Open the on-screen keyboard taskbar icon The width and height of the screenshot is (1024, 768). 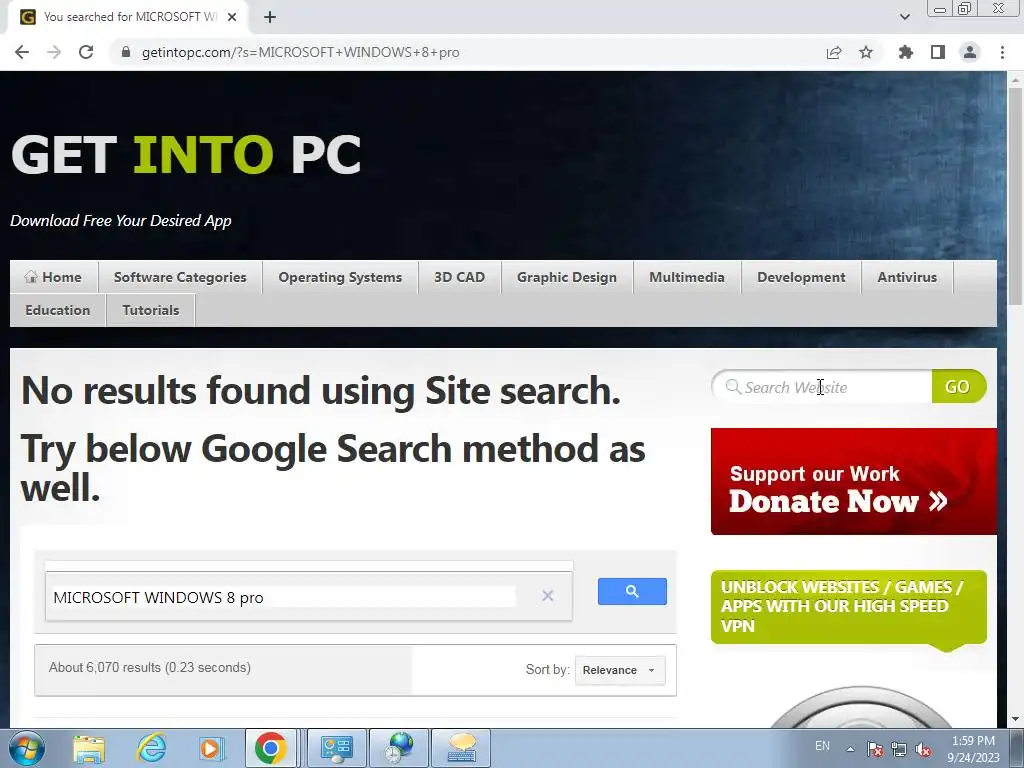tap(461, 748)
